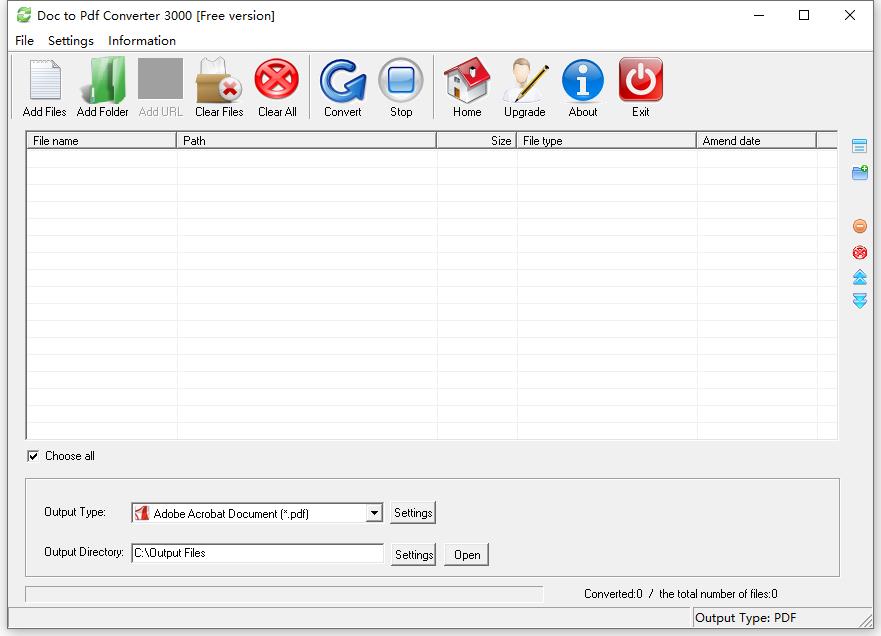
Task: Open the Settings menu
Action: (x=70, y=41)
